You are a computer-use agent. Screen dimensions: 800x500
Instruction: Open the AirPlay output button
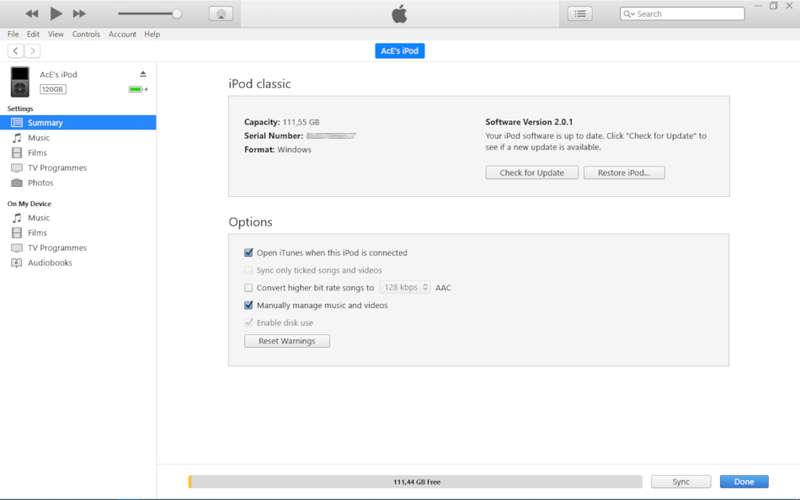[221, 14]
